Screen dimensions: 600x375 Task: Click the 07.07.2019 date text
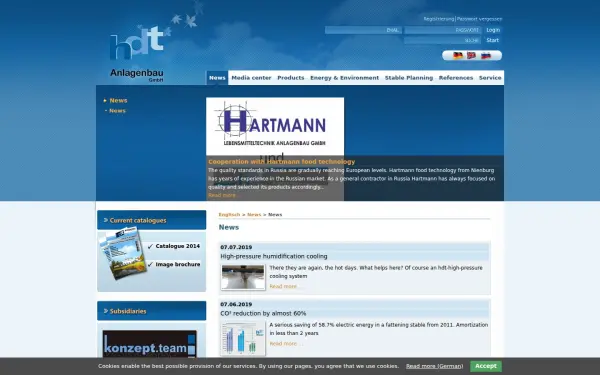click(x=236, y=248)
